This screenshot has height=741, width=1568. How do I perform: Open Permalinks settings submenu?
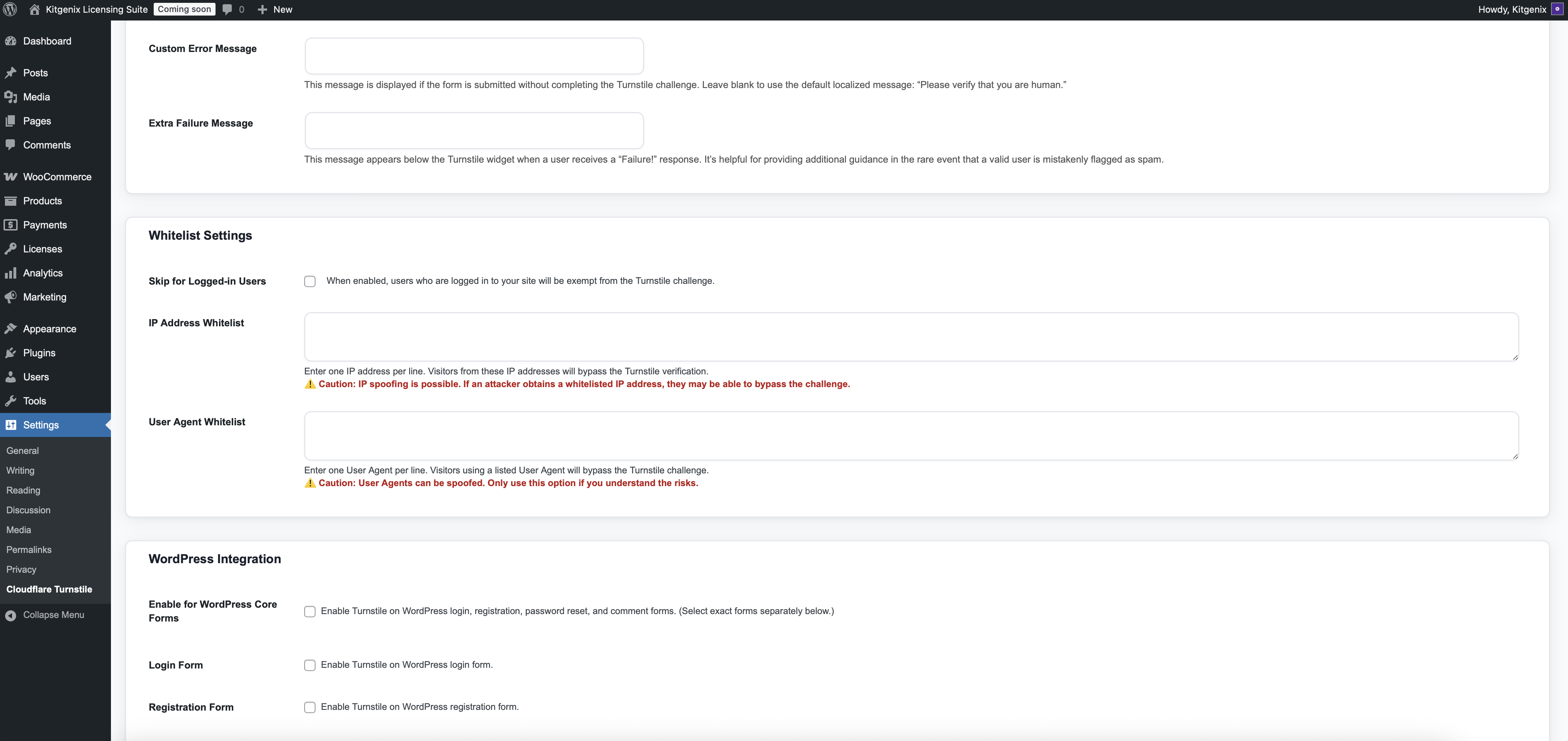29,549
